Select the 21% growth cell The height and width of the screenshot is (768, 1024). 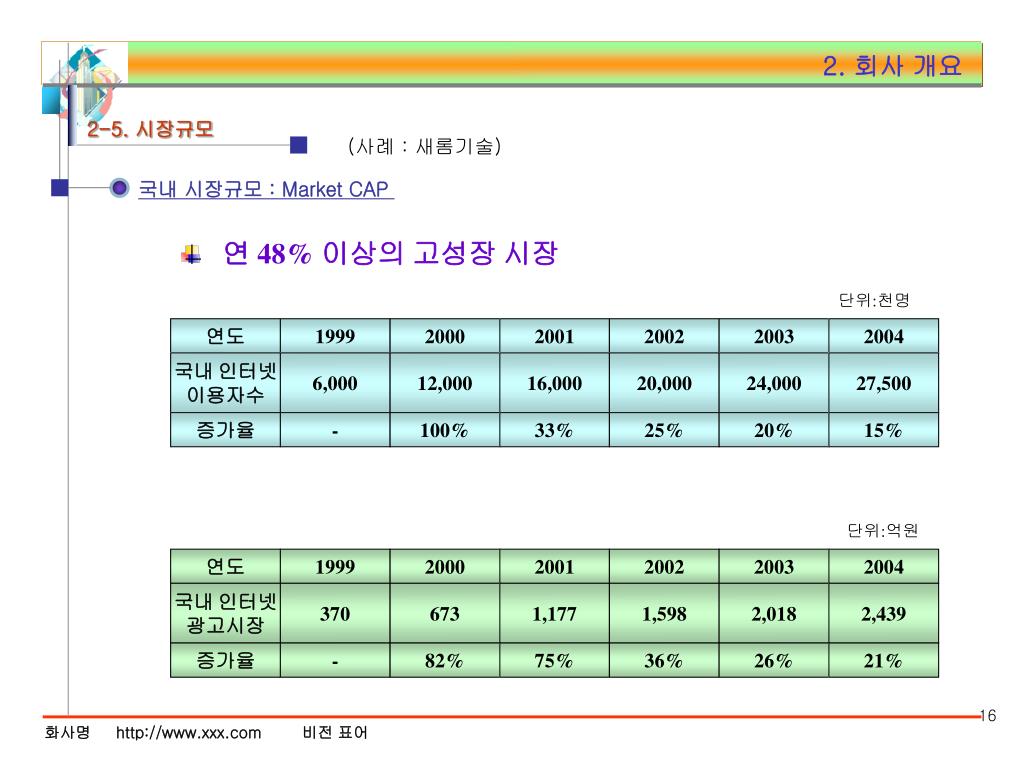[884, 660]
